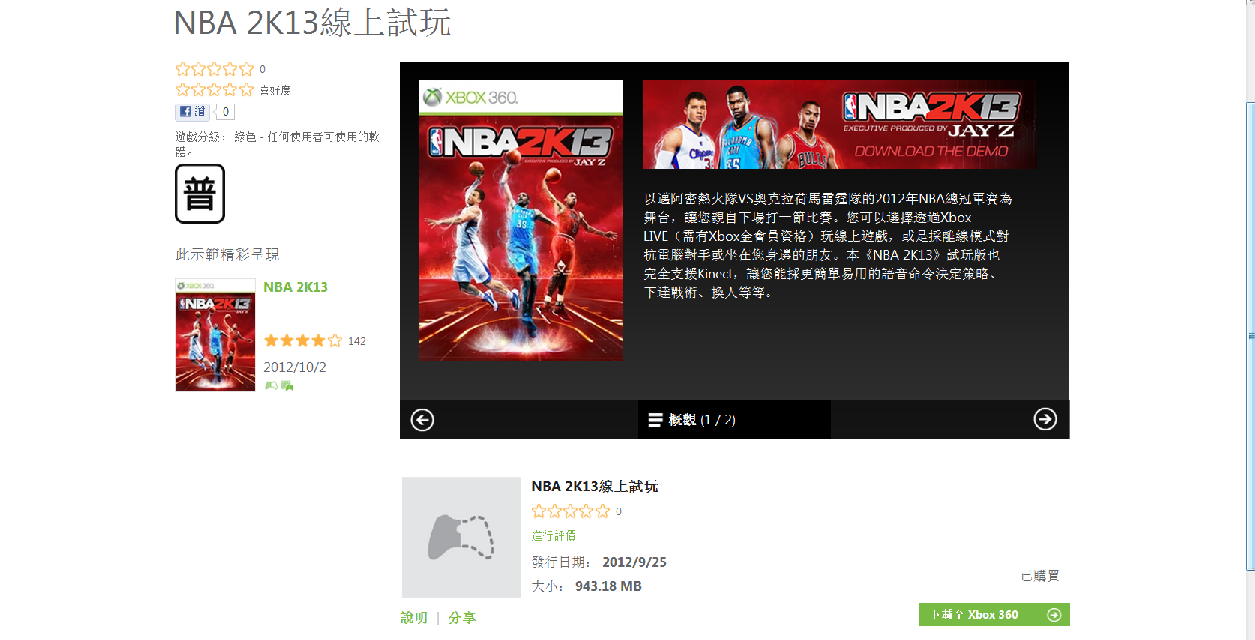1255x640 pixels.
Task: Click the Facebook like button
Action: tap(192, 112)
